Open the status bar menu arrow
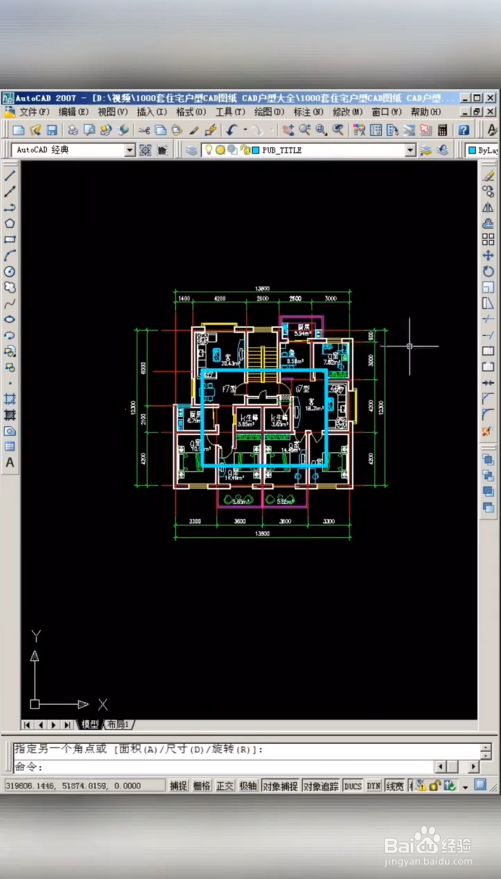 click(465, 787)
